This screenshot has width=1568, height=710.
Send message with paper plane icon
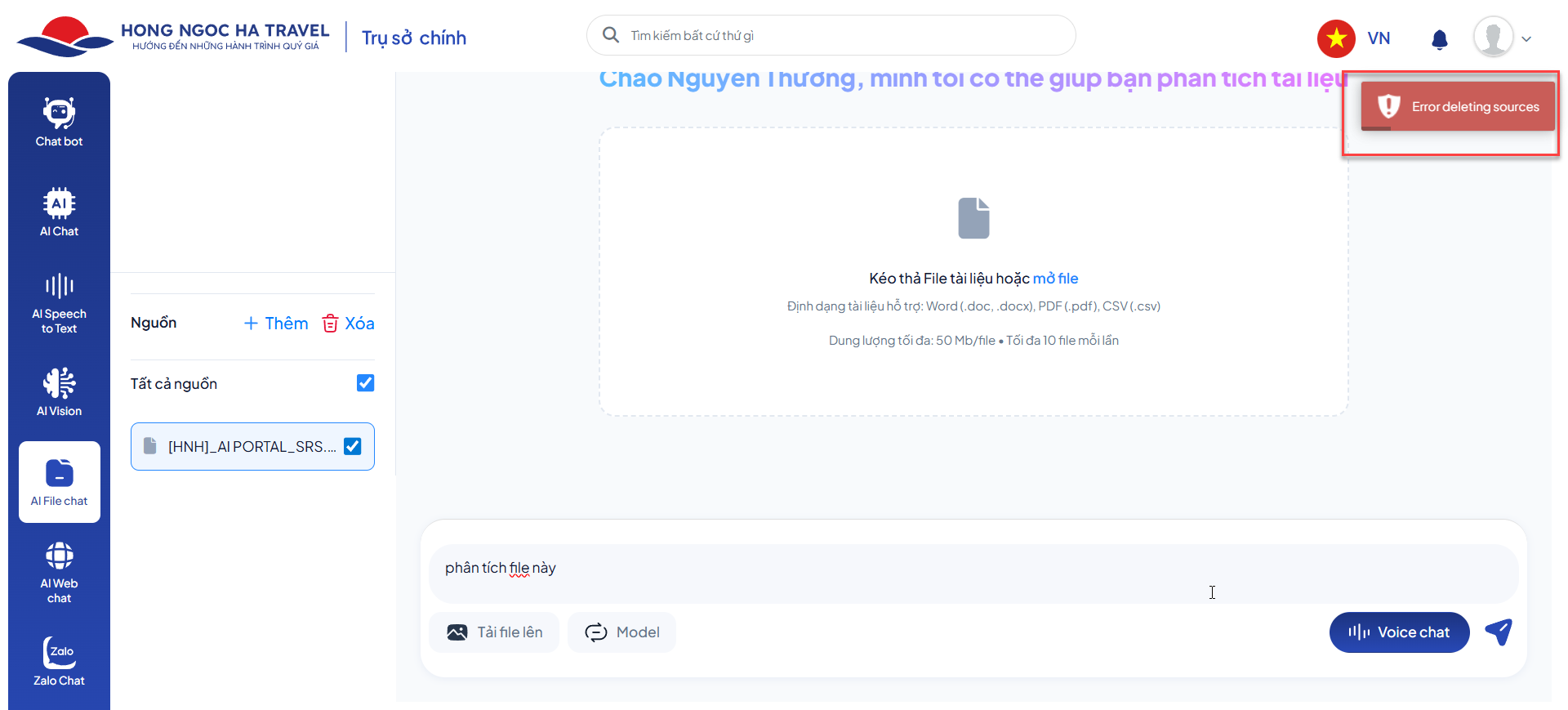pos(1499,632)
